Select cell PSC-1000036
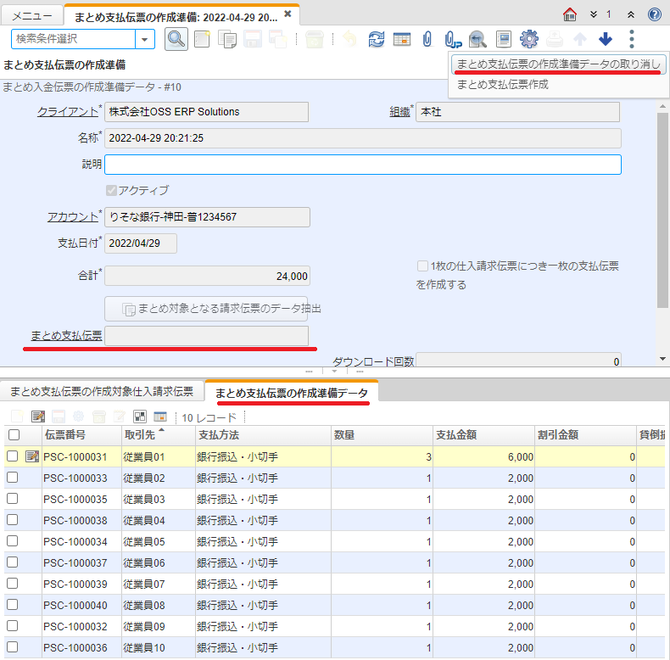This screenshot has width=670, height=660. 82,648
